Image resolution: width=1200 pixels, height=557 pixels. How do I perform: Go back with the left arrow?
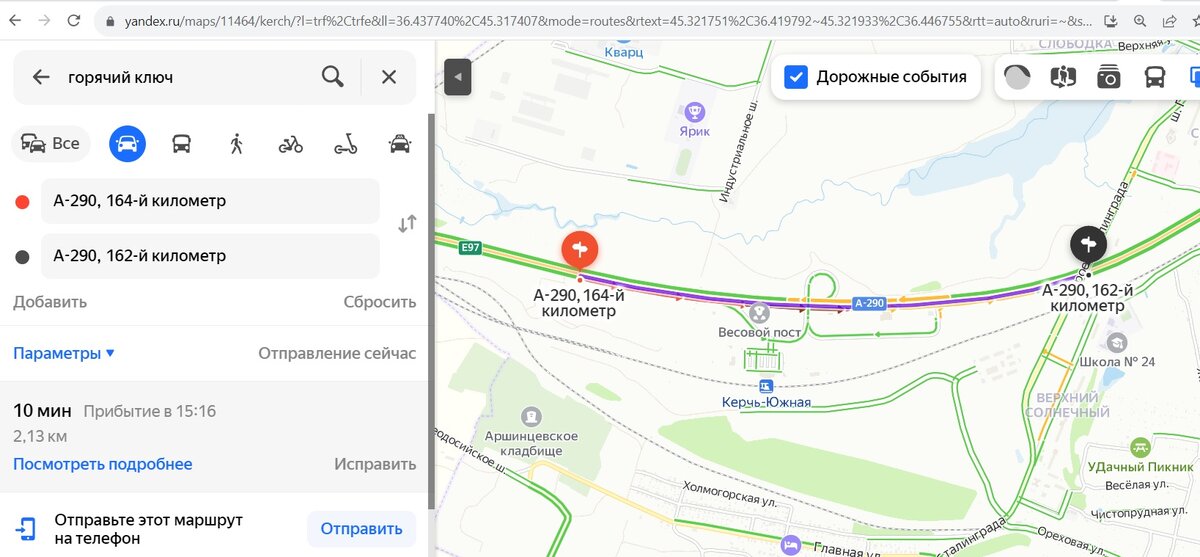[41, 77]
